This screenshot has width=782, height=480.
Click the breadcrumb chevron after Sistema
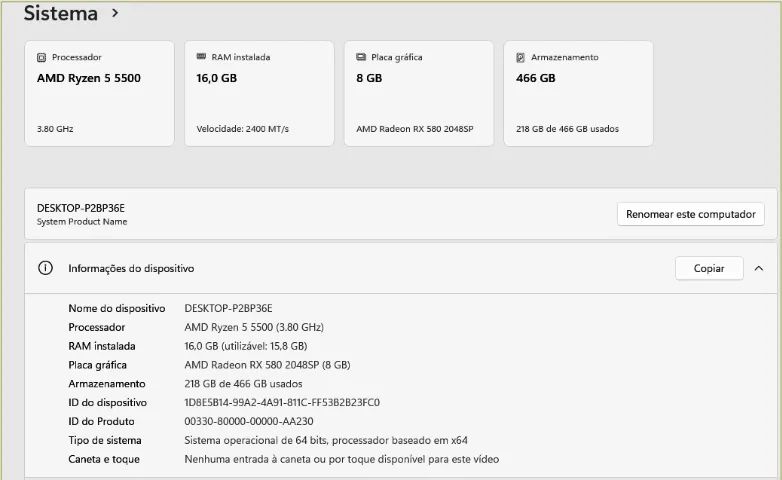(x=115, y=13)
